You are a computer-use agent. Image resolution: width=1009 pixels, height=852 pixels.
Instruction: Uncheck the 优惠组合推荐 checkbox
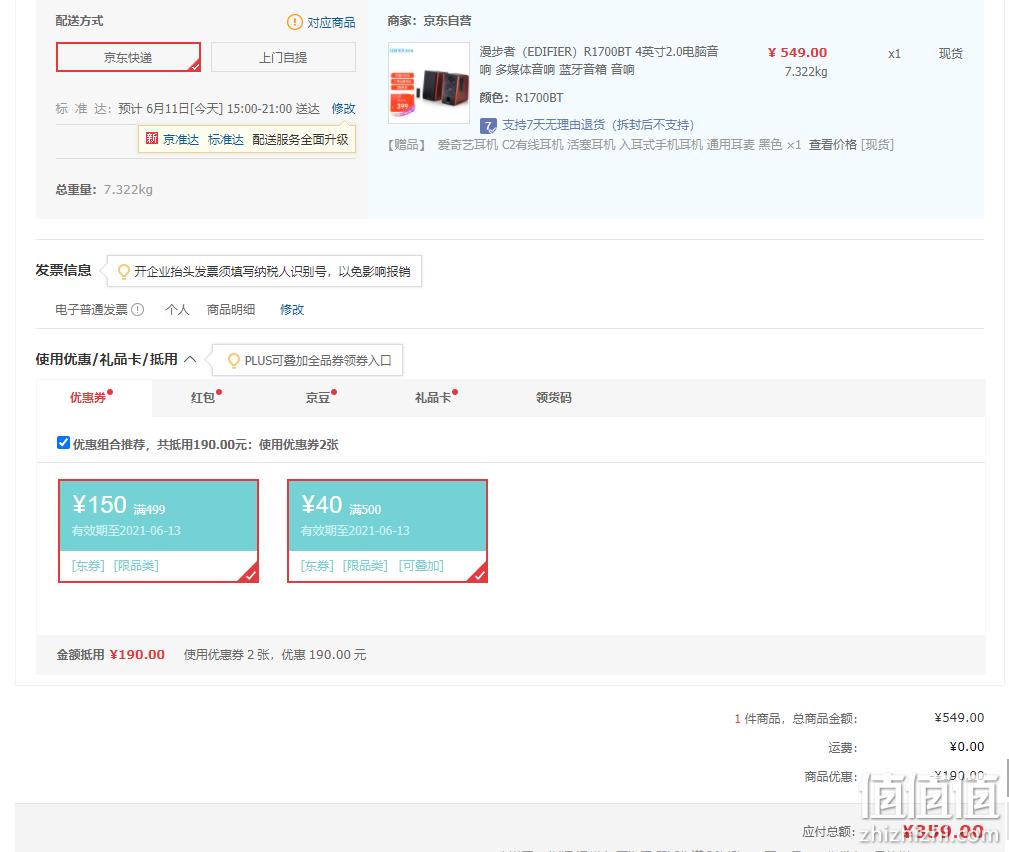pyautogui.click(x=63, y=443)
